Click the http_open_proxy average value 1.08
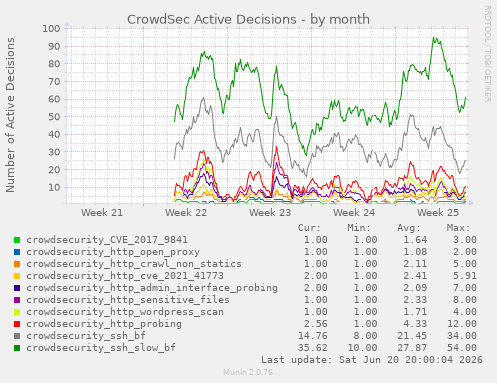This screenshot has width=497, height=383. 415,252
